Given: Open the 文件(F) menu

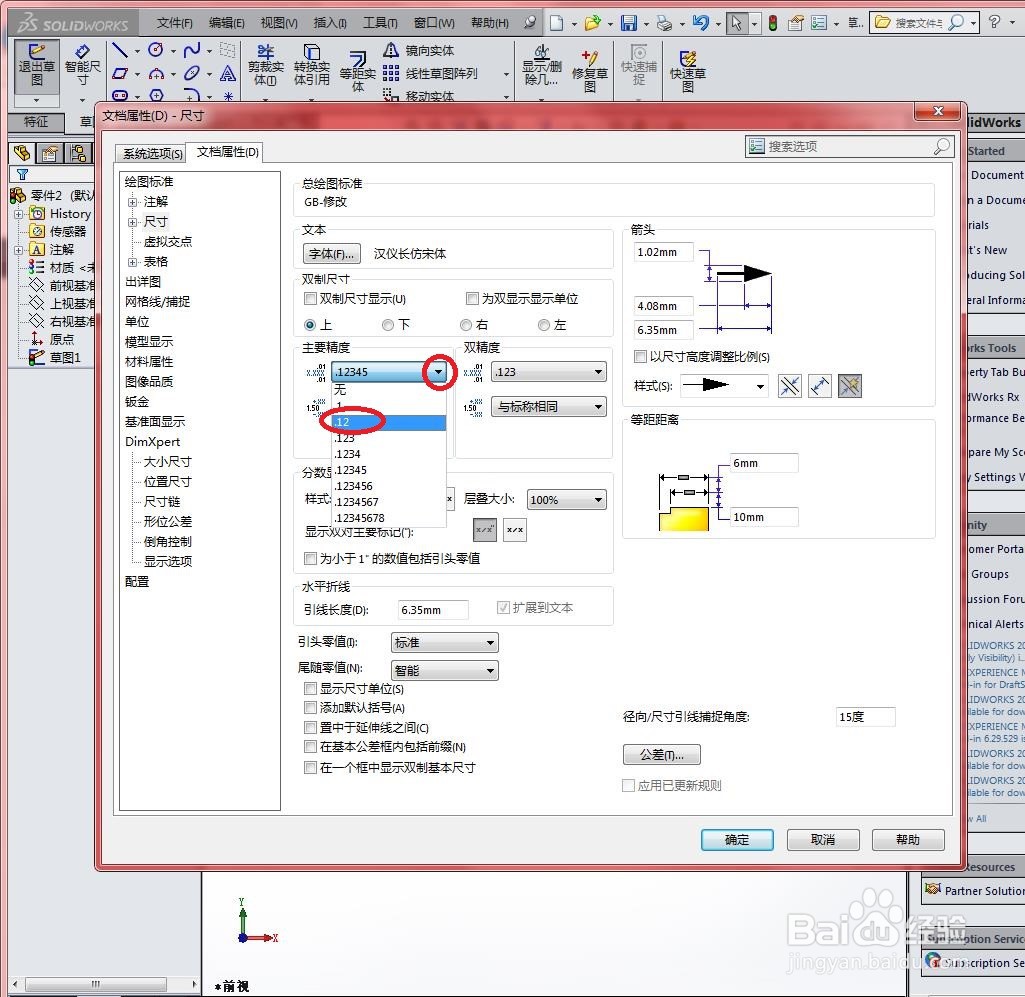Looking at the screenshot, I should click(175, 24).
